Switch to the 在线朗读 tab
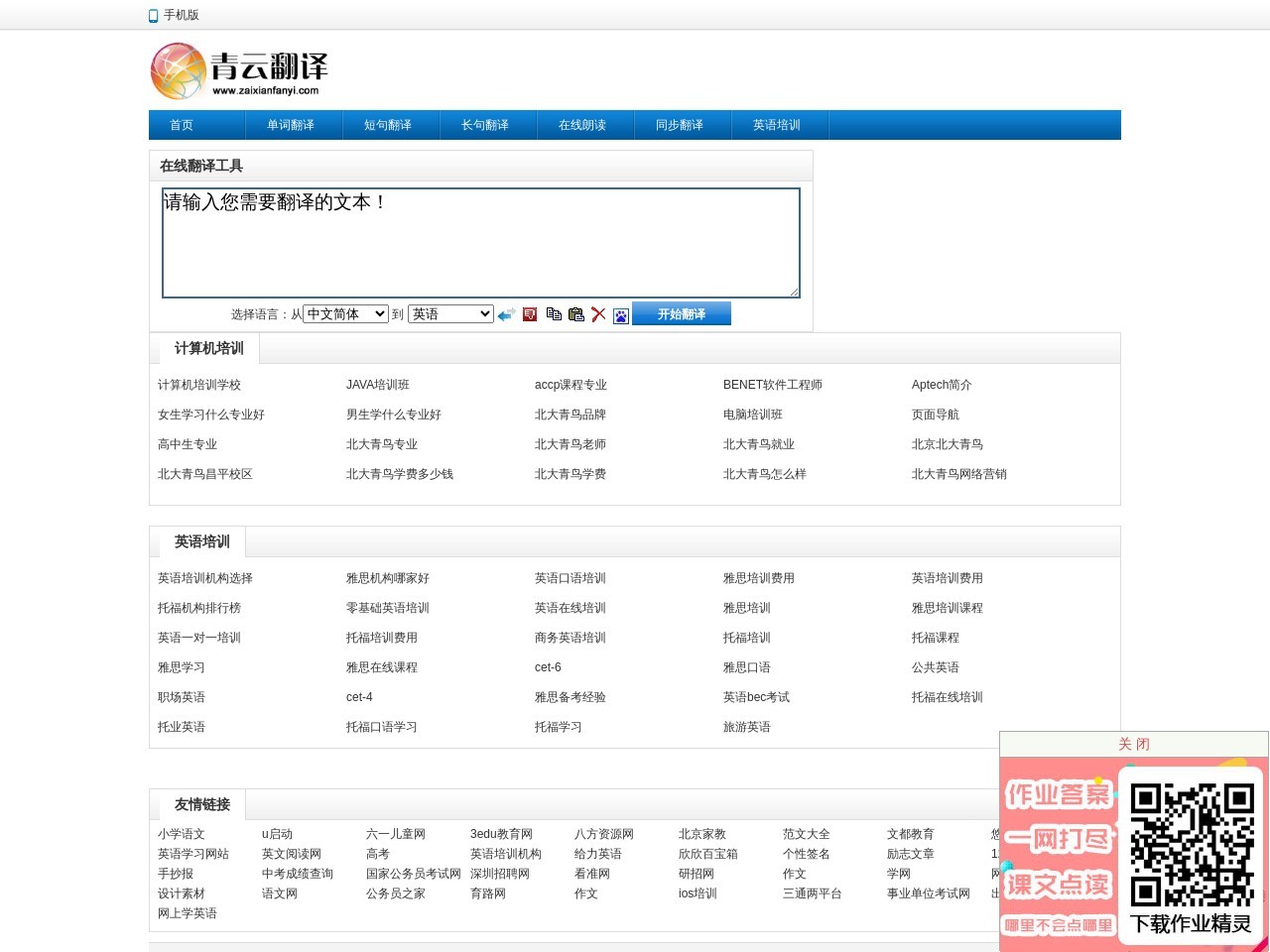 pyautogui.click(x=584, y=124)
